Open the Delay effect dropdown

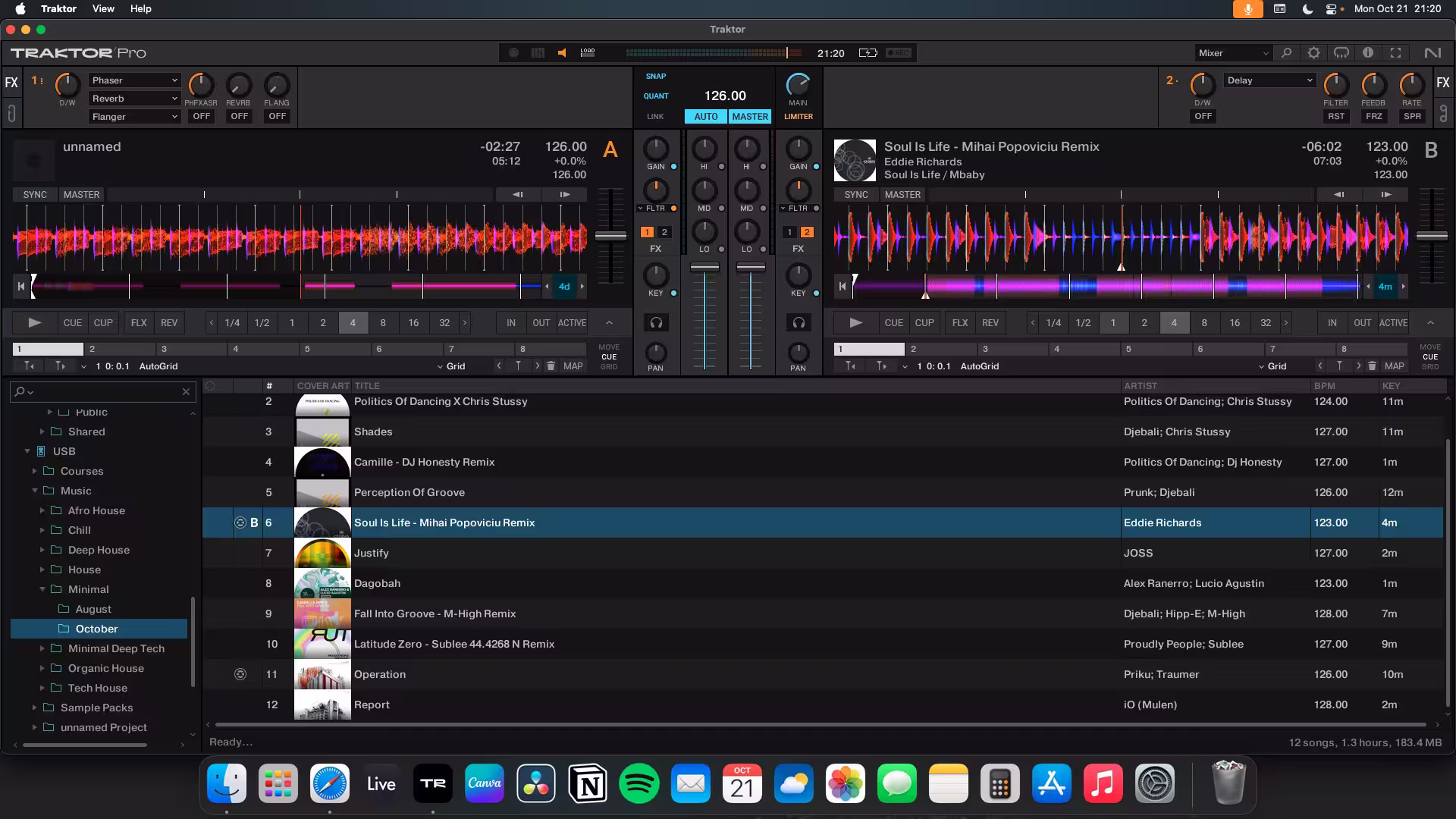tap(1269, 80)
